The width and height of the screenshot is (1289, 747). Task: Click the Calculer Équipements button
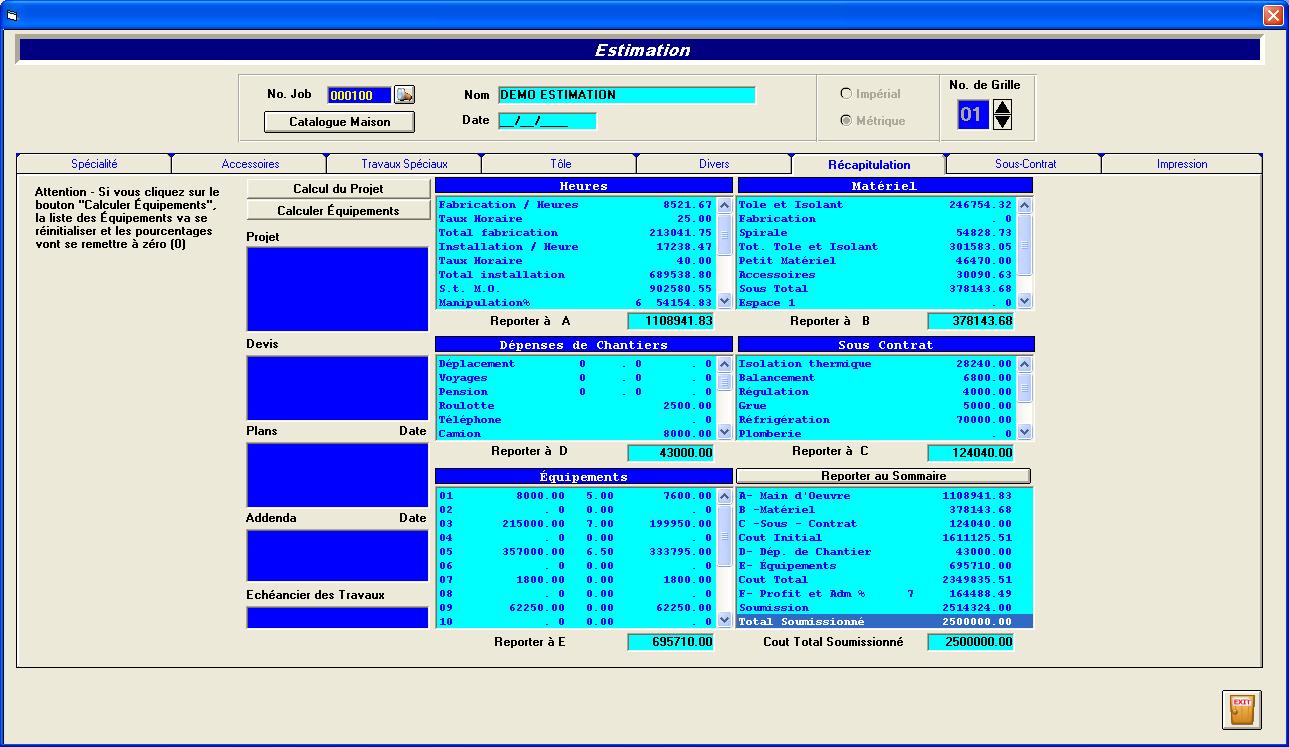[338, 211]
